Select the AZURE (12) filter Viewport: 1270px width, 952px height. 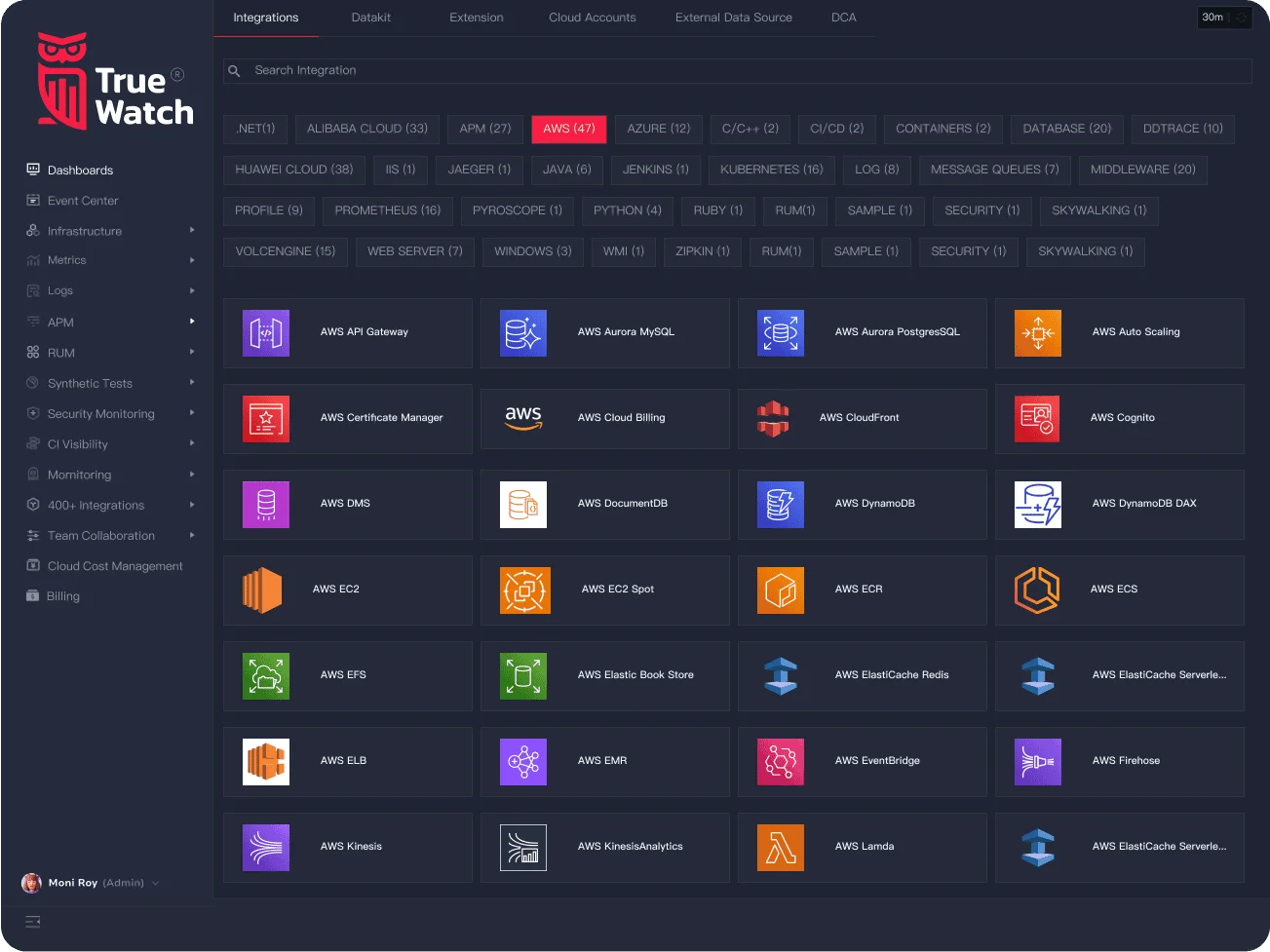click(659, 129)
